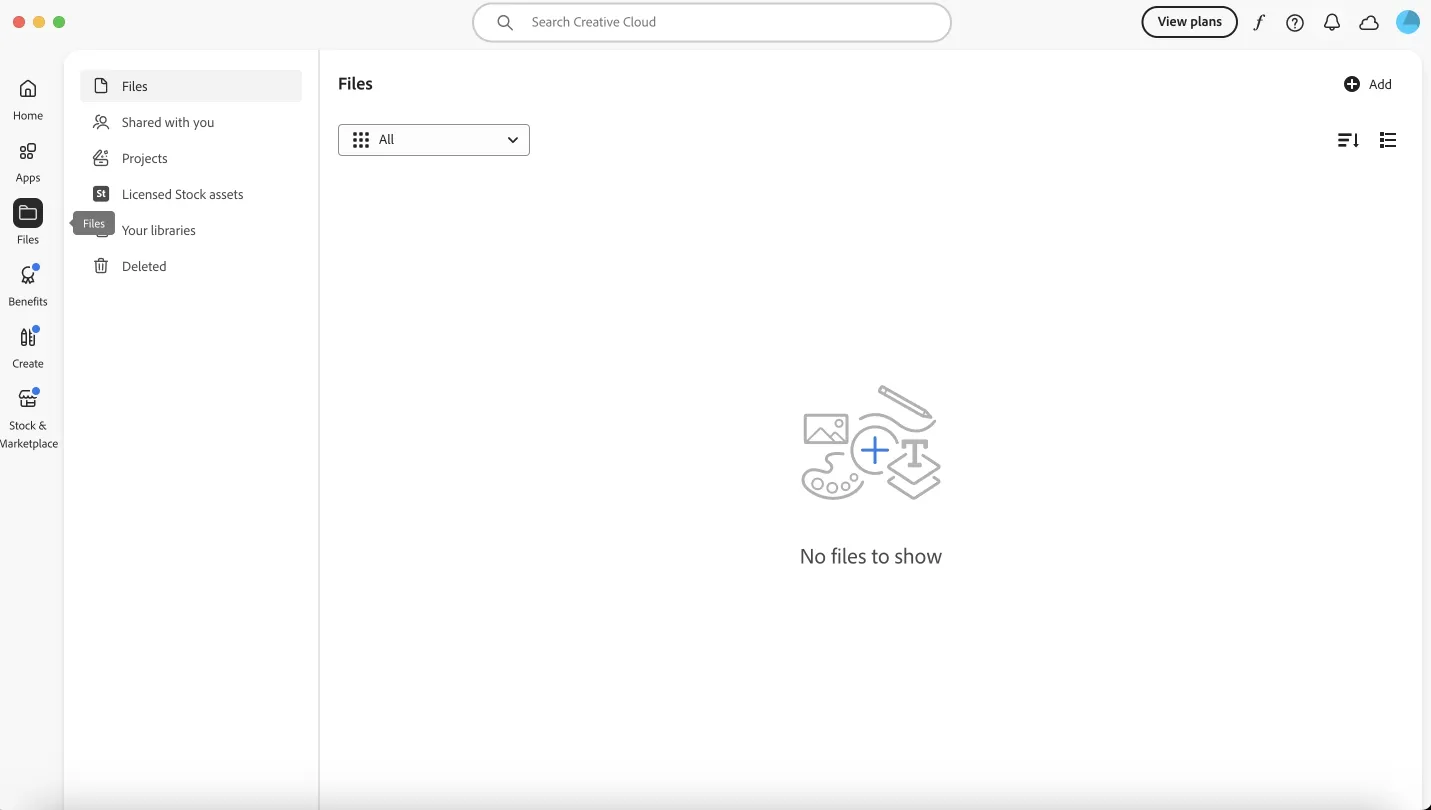Open the Home section in the sidebar
Screen dimensions: 1431x810
27,99
